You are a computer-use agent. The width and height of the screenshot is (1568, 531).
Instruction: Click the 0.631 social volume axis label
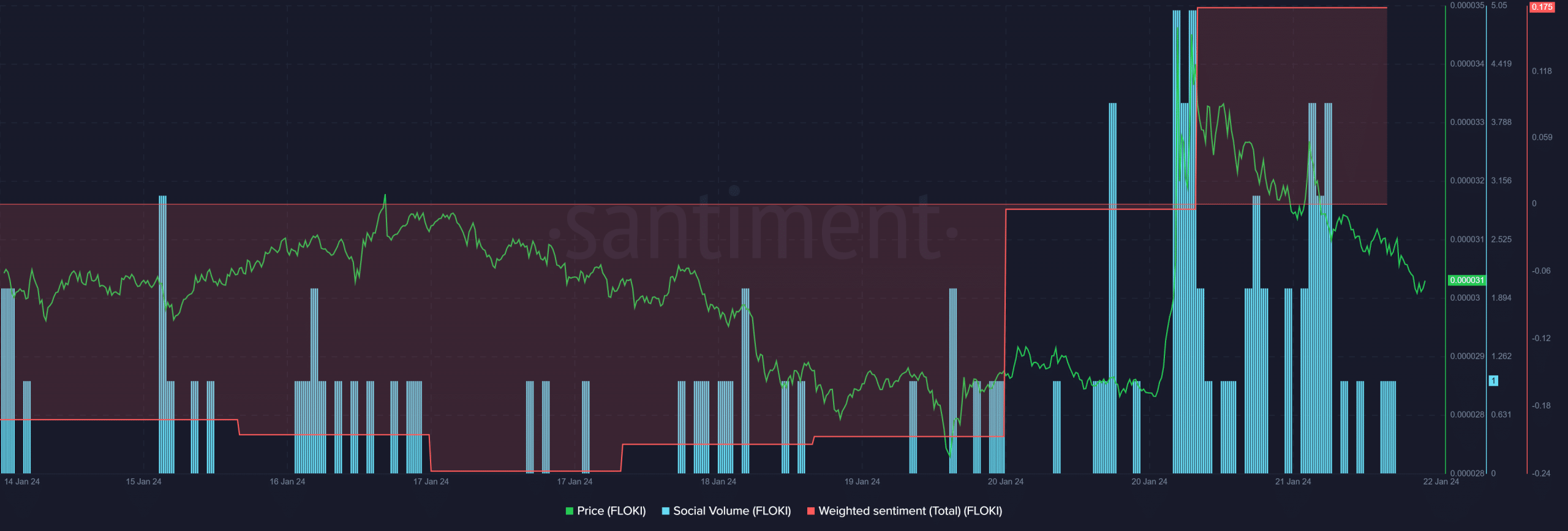pyautogui.click(x=1501, y=415)
